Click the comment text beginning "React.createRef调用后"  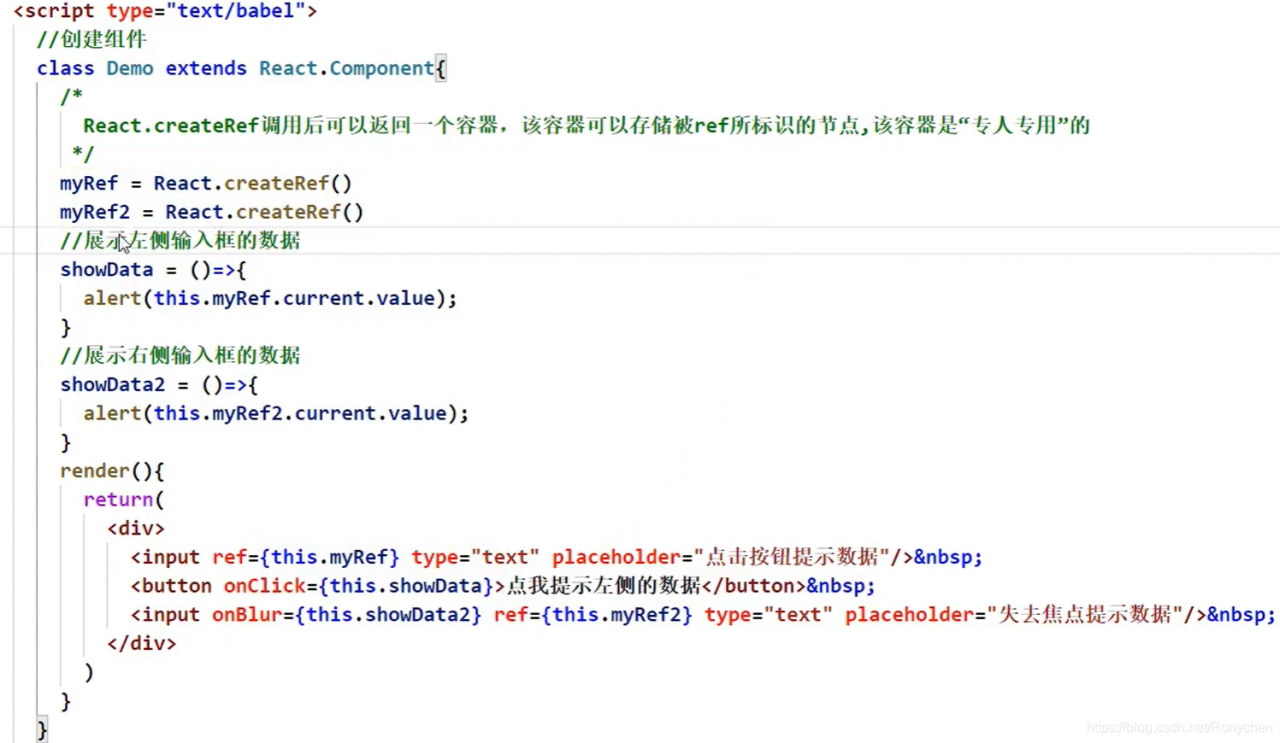tap(586, 126)
